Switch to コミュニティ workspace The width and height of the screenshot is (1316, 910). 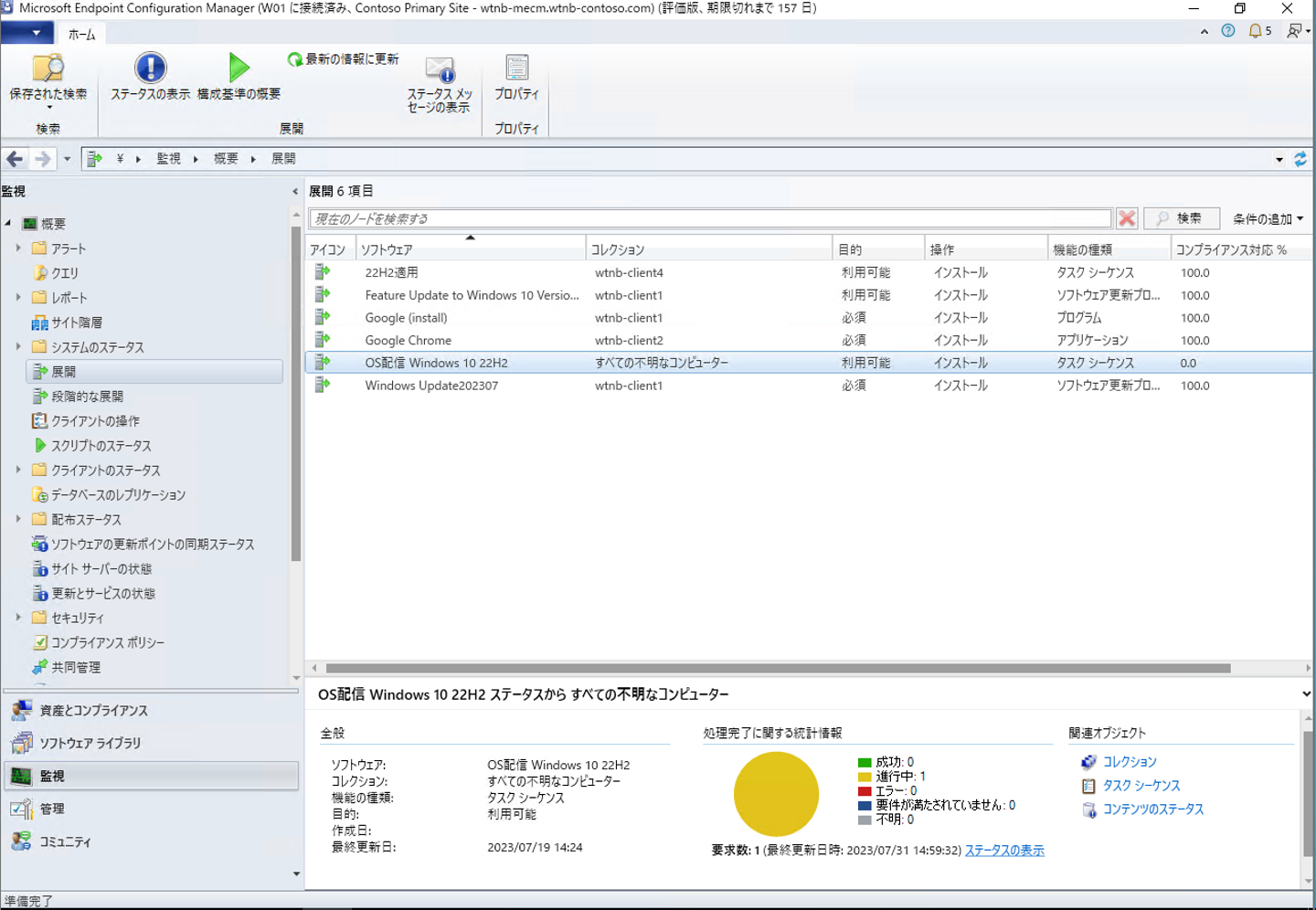pos(151,842)
